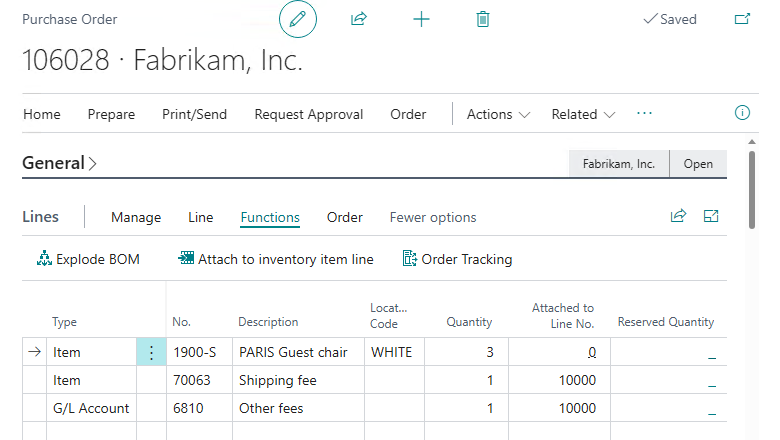The height and width of the screenshot is (440, 780).
Task: Open the Order tab in Lines
Action: (345, 217)
